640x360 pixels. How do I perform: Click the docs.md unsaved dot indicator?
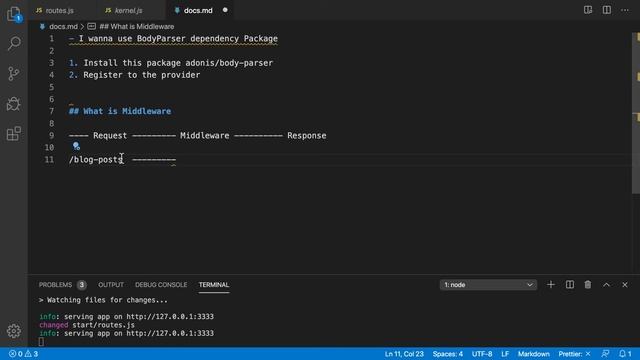coord(225,10)
